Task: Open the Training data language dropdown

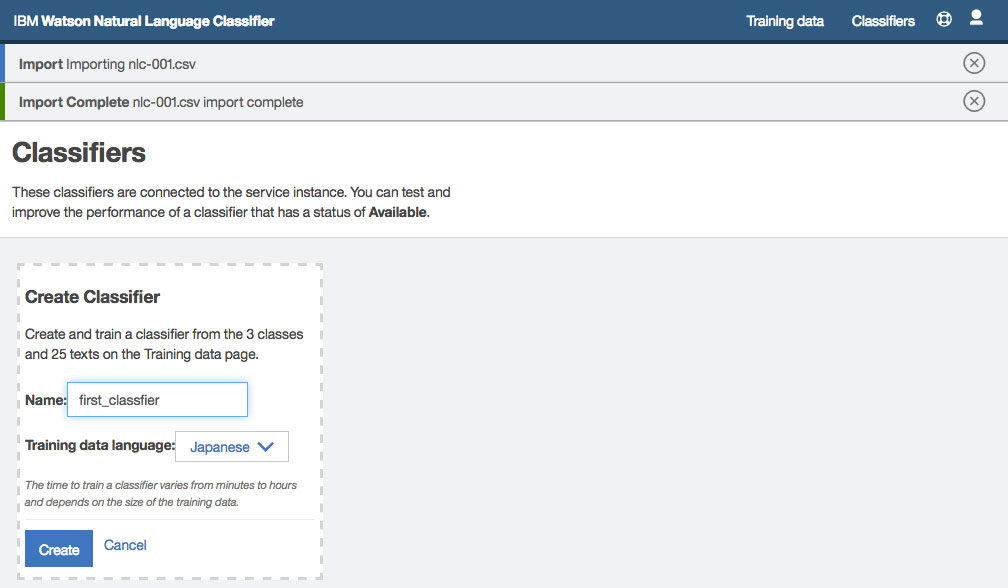Action: [x=231, y=447]
